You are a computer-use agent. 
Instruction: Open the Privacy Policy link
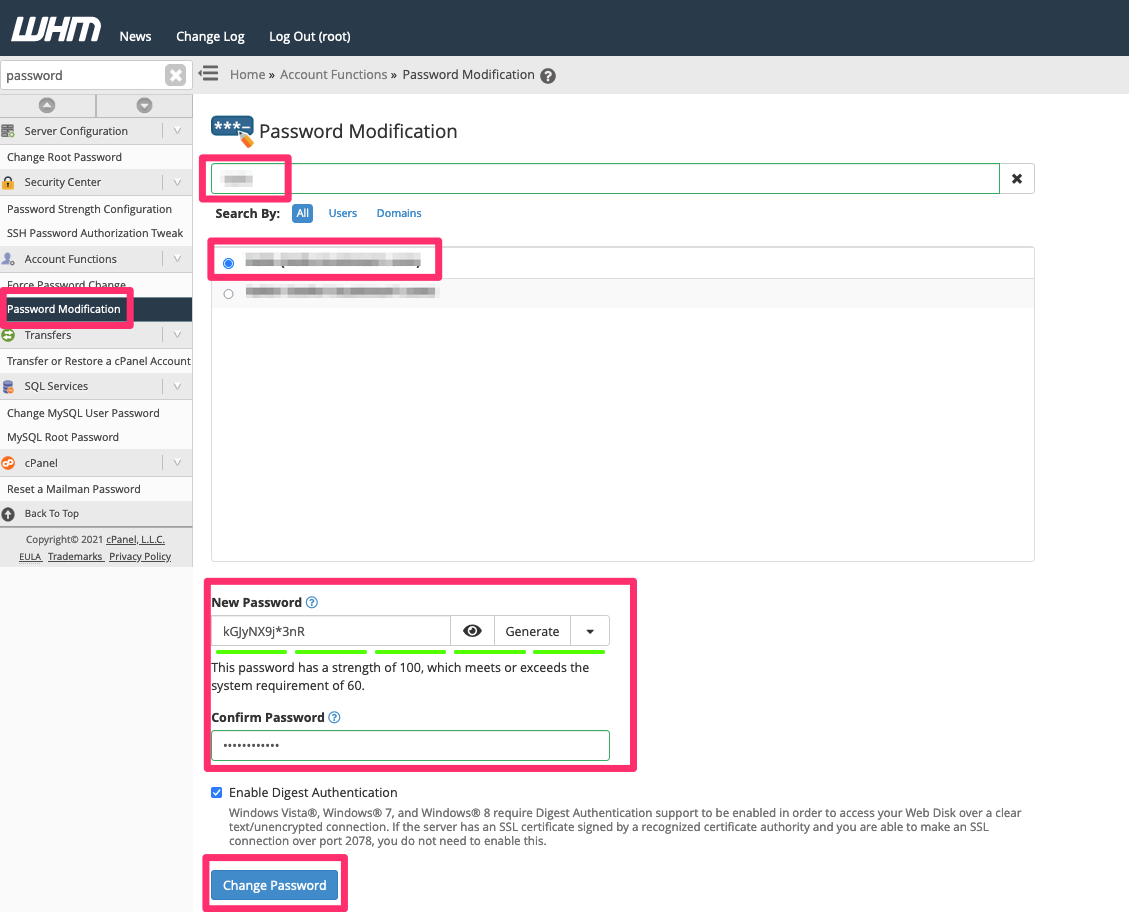tap(140, 556)
